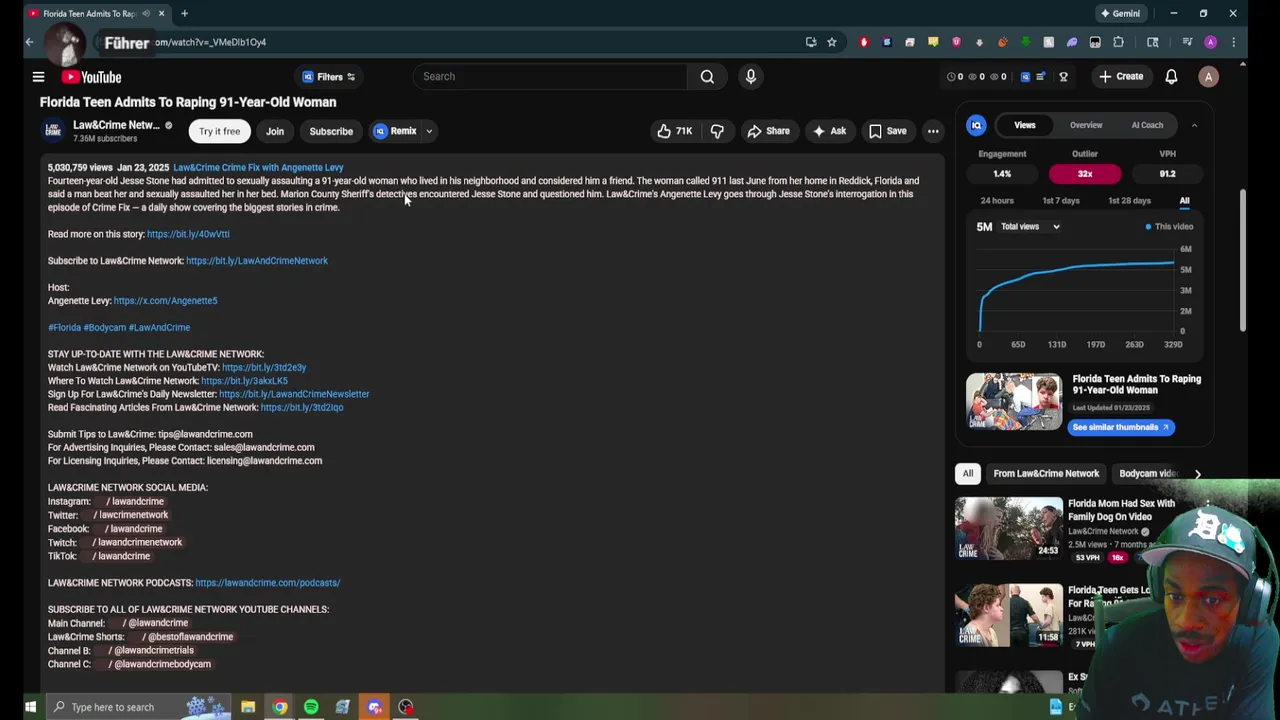Open Law&Crime Network channel avatar
Image resolution: width=1280 pixels, height=720 pixels.
click(x=53, y=131)
